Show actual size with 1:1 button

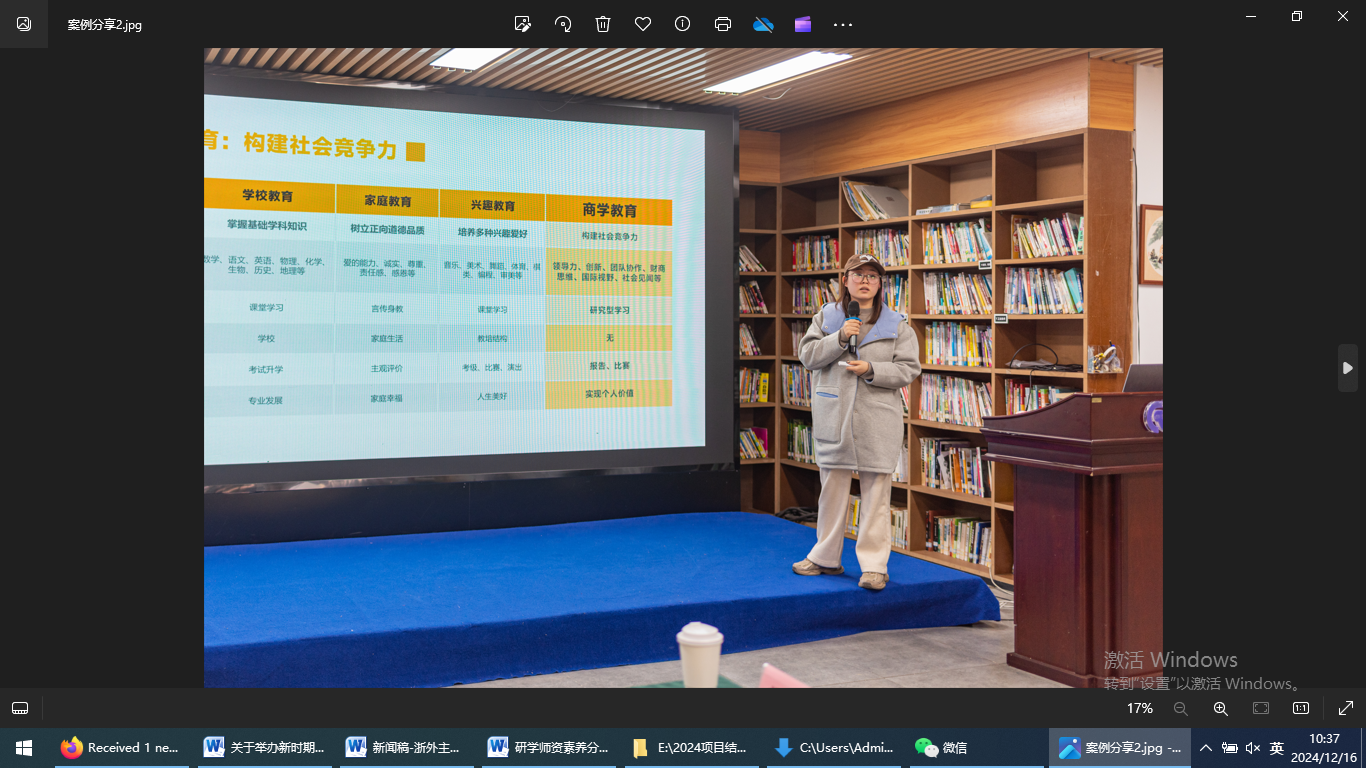click(1300, 708)
